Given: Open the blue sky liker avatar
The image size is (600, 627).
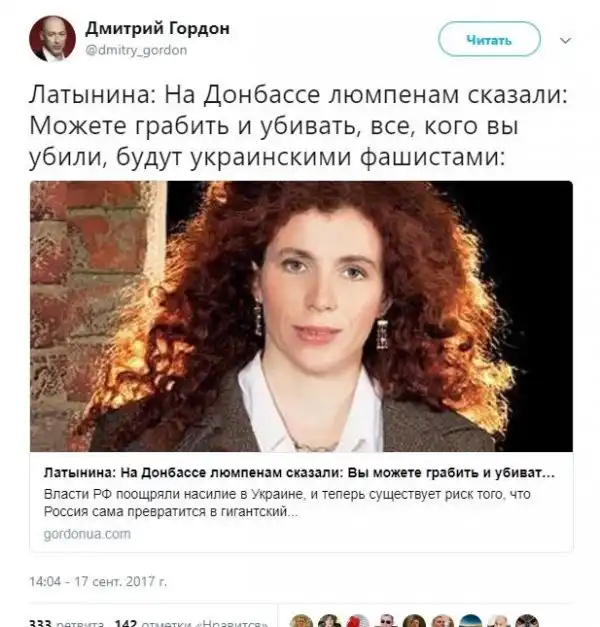Looking at the screenshot, I should (x=471, y=621).
